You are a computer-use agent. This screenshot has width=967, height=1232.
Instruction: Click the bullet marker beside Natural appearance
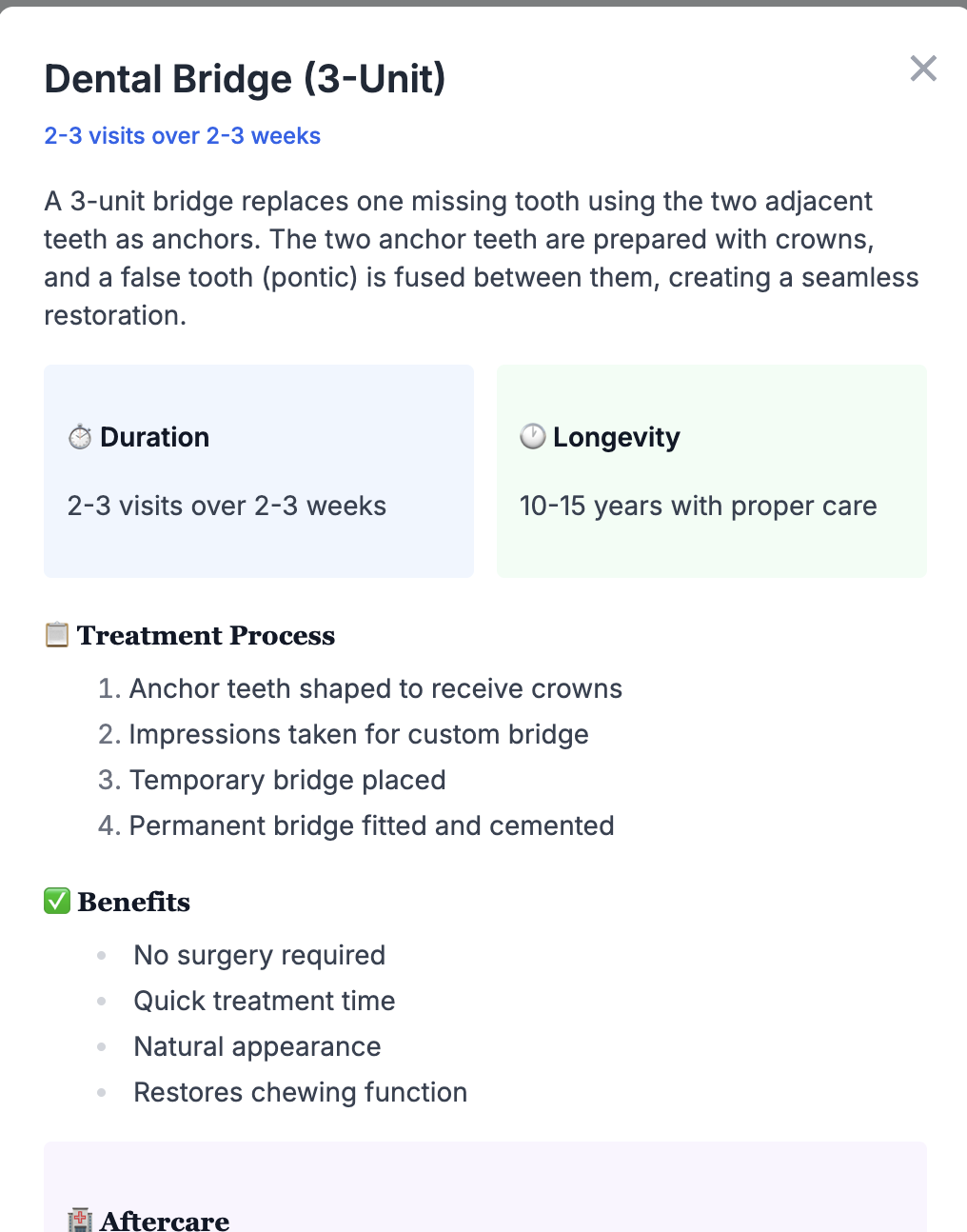101,1045
